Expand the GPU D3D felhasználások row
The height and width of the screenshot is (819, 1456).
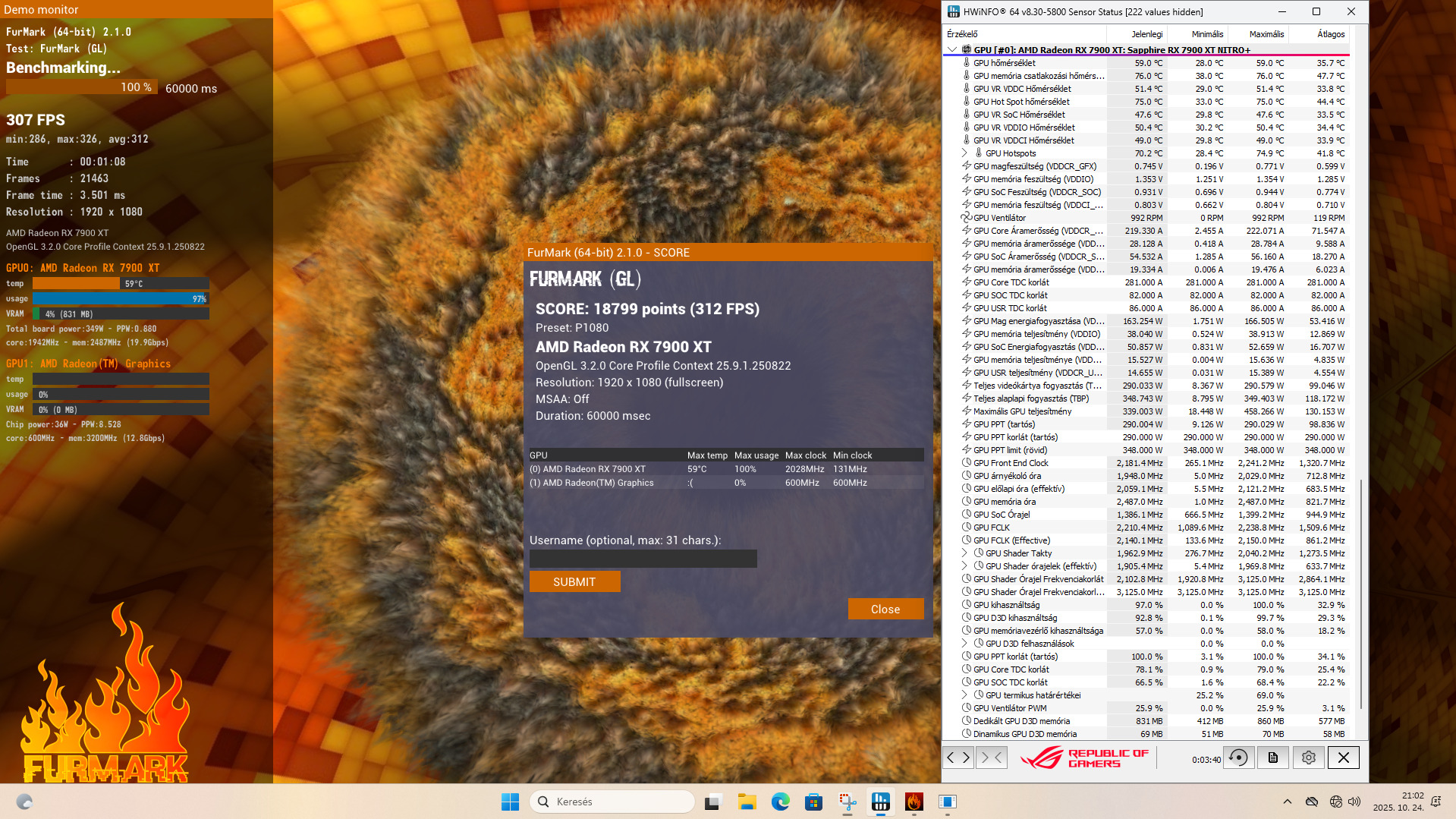pos(964,644)
